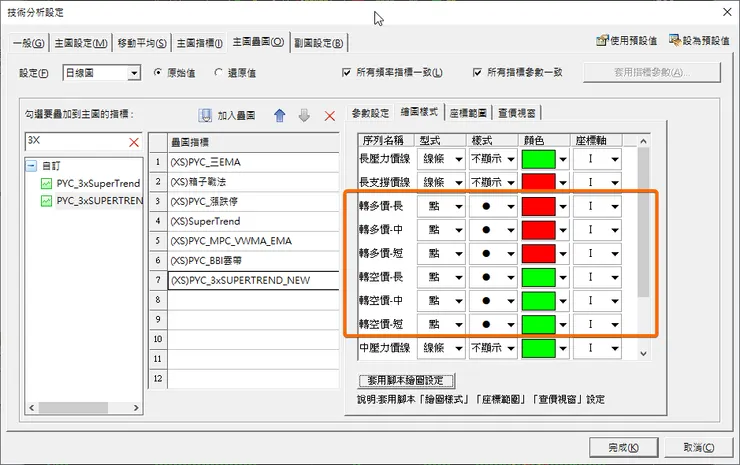
Task: Select 原始值 radio button
Action: (x=158, y=72)
